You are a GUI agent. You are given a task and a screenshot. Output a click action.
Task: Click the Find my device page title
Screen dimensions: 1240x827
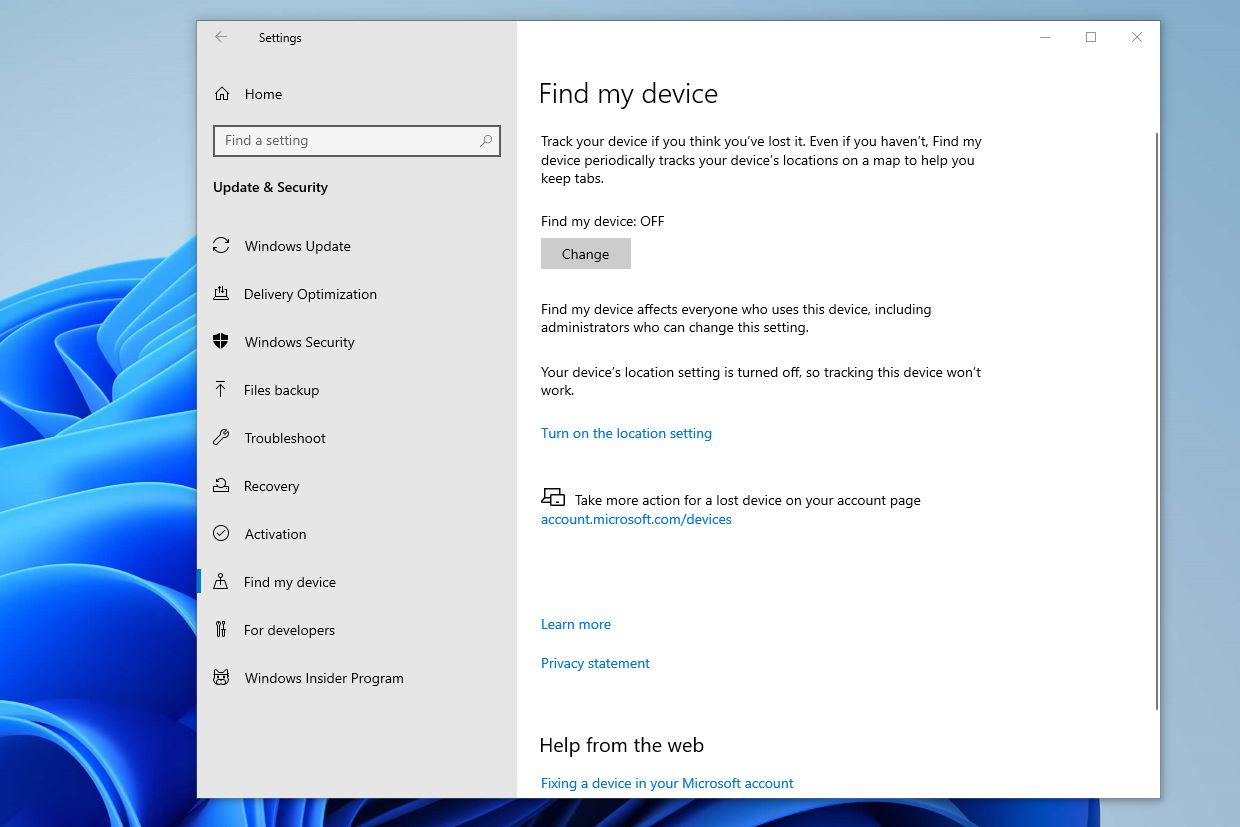[628, 94]
